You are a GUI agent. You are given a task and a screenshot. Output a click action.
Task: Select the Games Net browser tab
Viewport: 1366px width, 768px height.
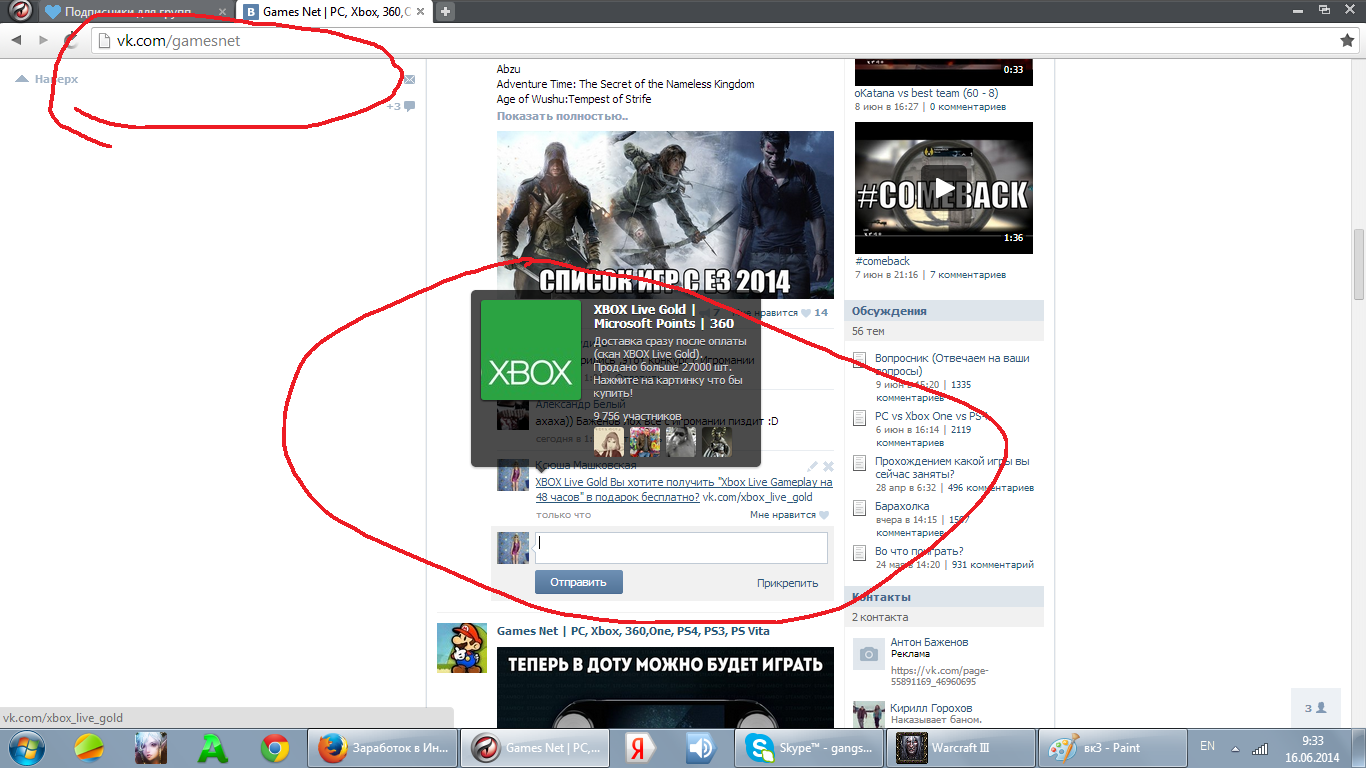pos(335,12)
